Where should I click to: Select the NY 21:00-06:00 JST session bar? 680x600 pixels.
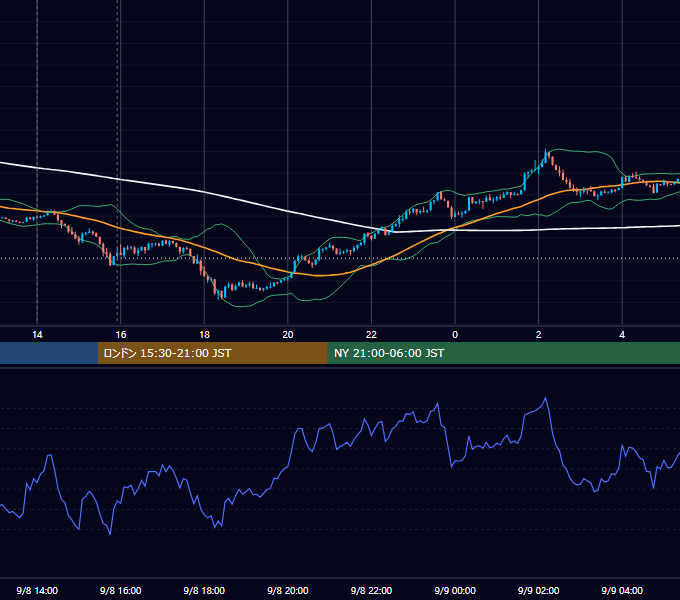(x=503, y=353)
